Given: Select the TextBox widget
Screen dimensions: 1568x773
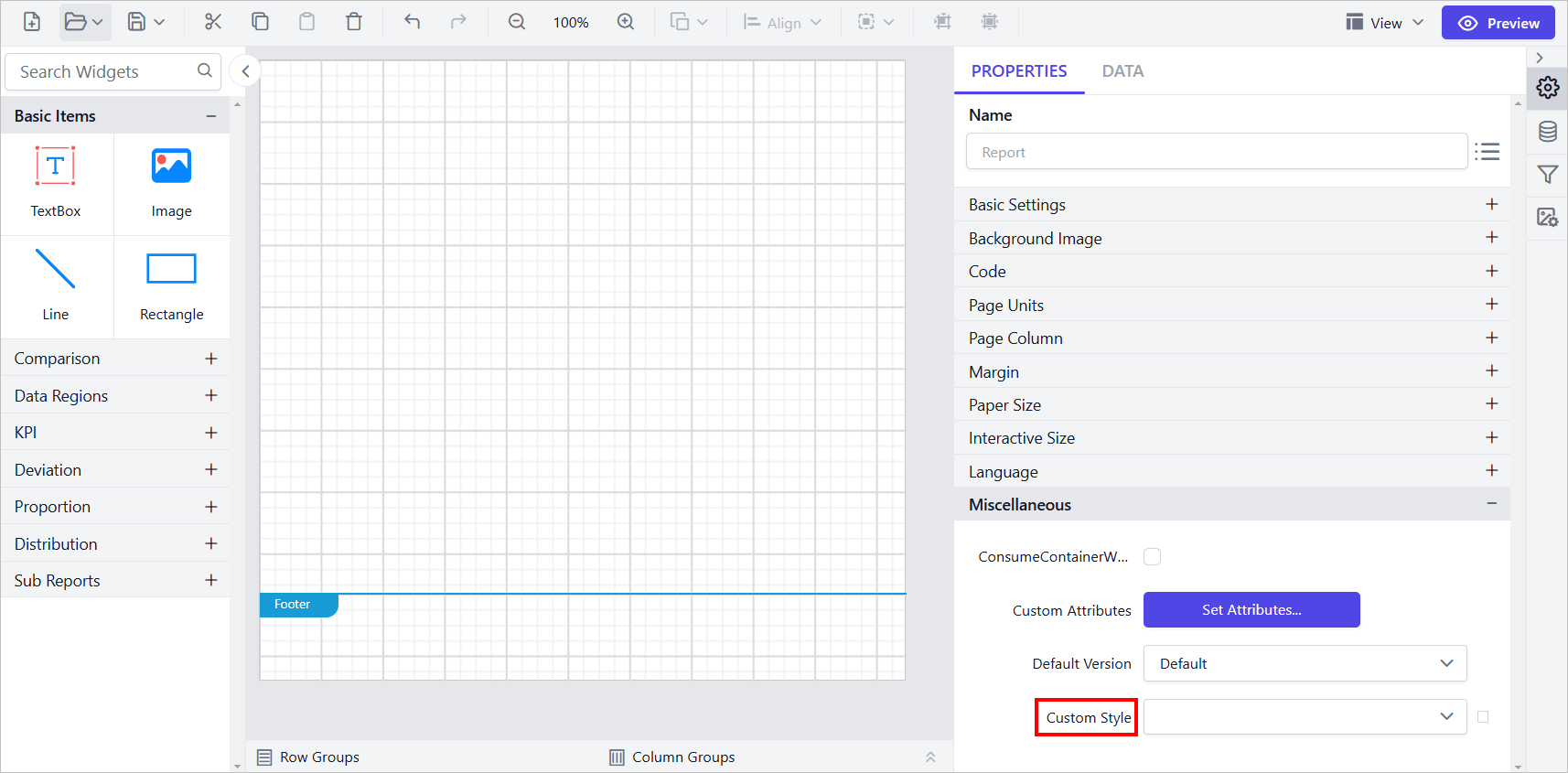Looking at the screenshot, I should 56,183.
